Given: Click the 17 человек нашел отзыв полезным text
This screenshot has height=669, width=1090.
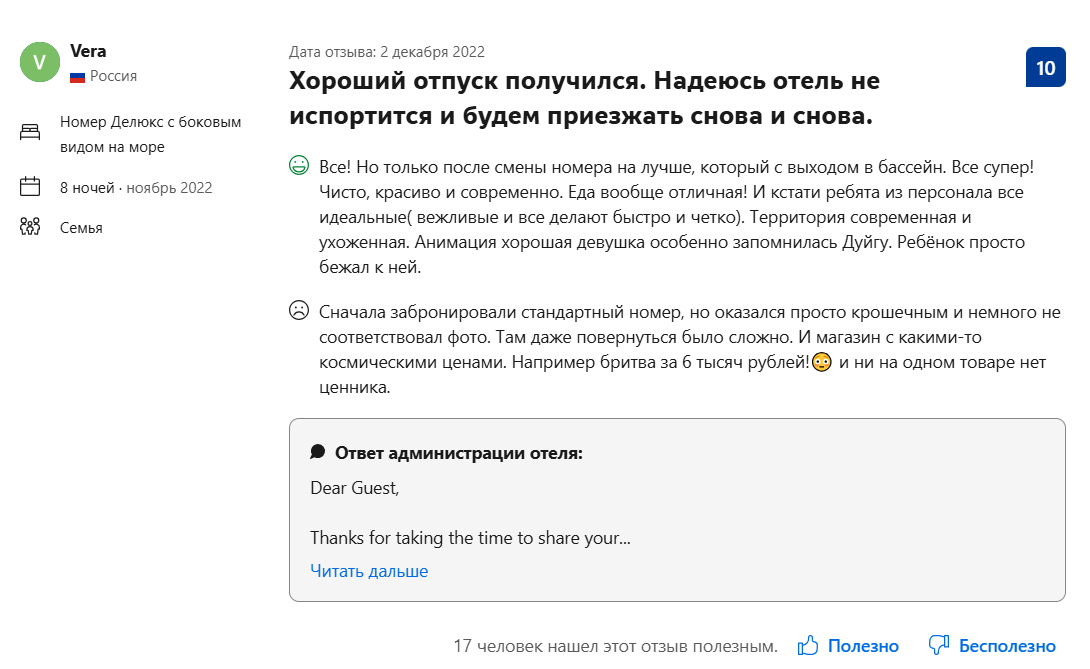Looking at the screenshot, I should [615, 647].
